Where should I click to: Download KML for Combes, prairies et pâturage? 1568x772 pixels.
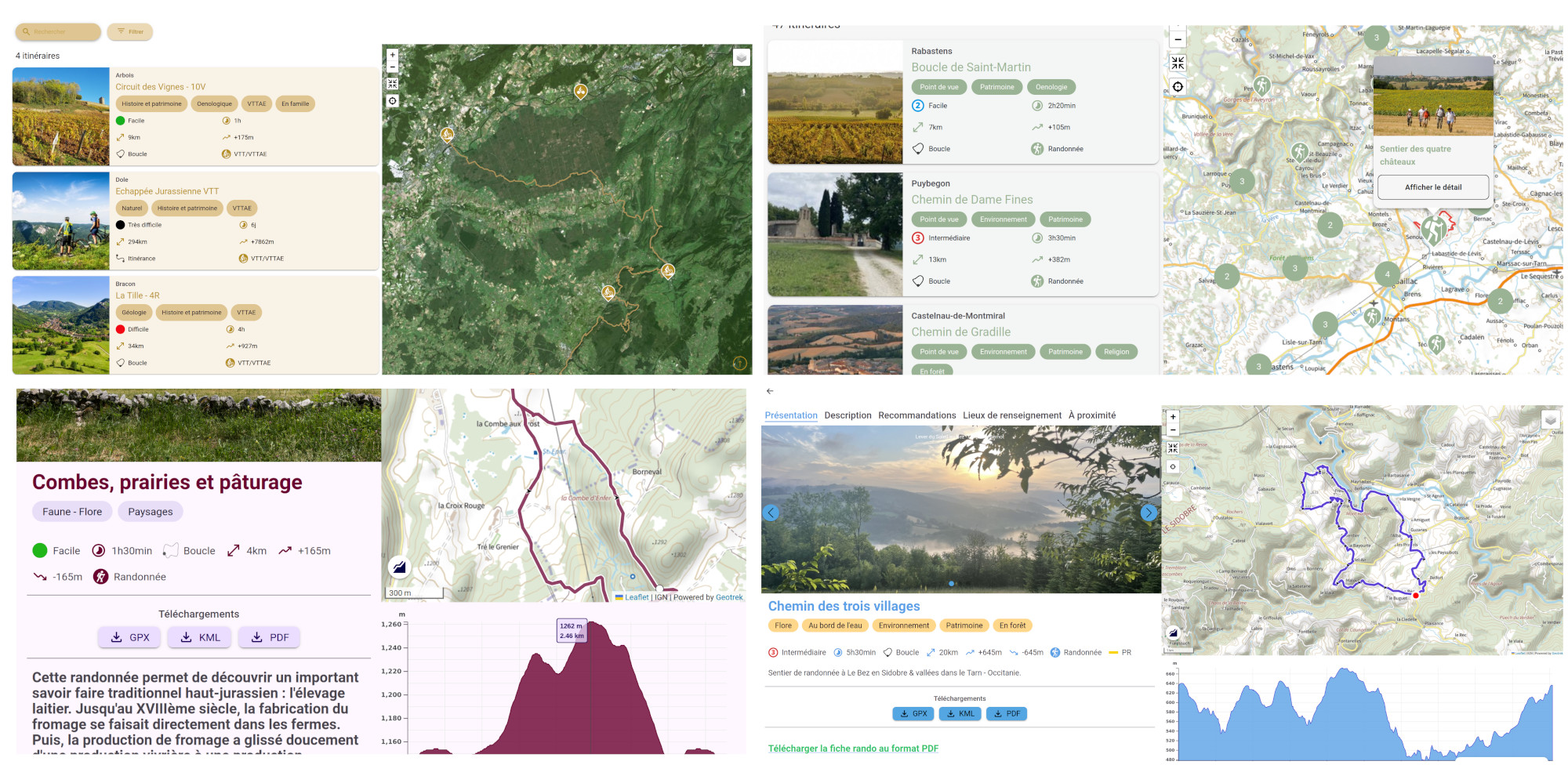200,637
